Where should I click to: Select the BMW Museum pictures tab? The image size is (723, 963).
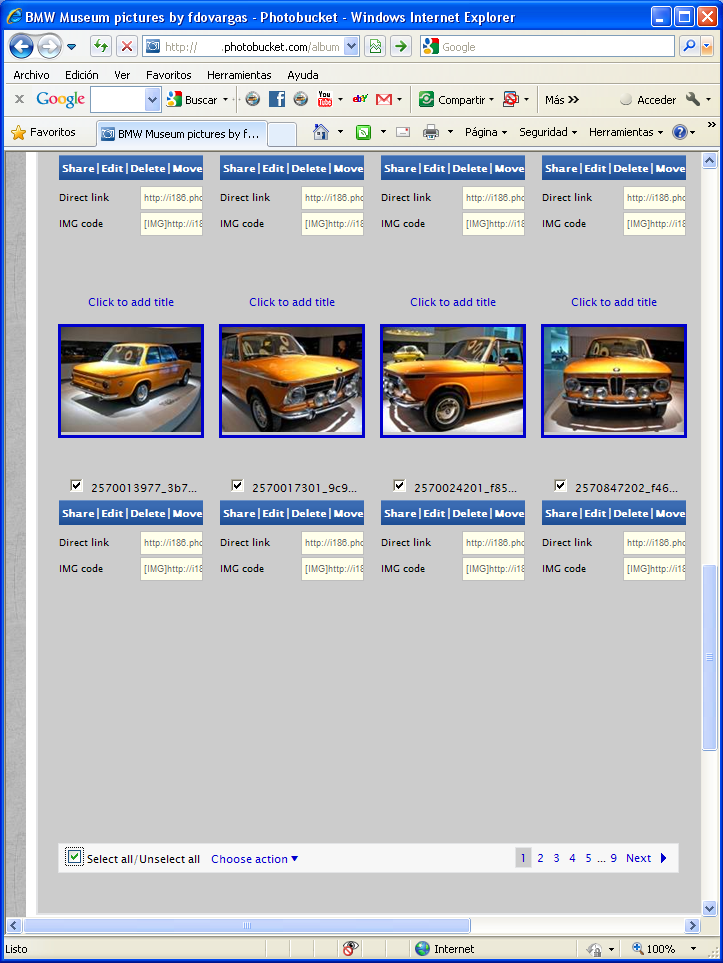click(182, 133)
